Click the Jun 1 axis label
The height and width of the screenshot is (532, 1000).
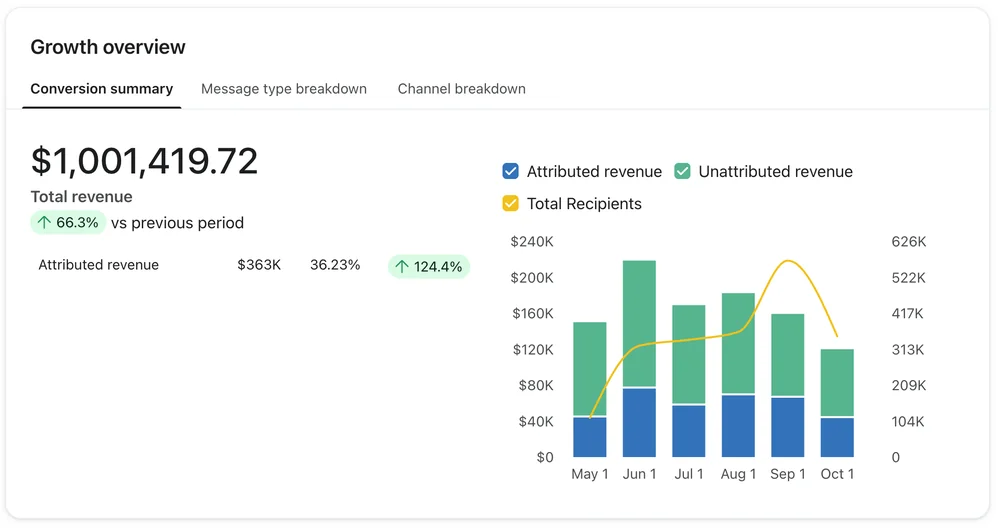click(x=639, y=474)
